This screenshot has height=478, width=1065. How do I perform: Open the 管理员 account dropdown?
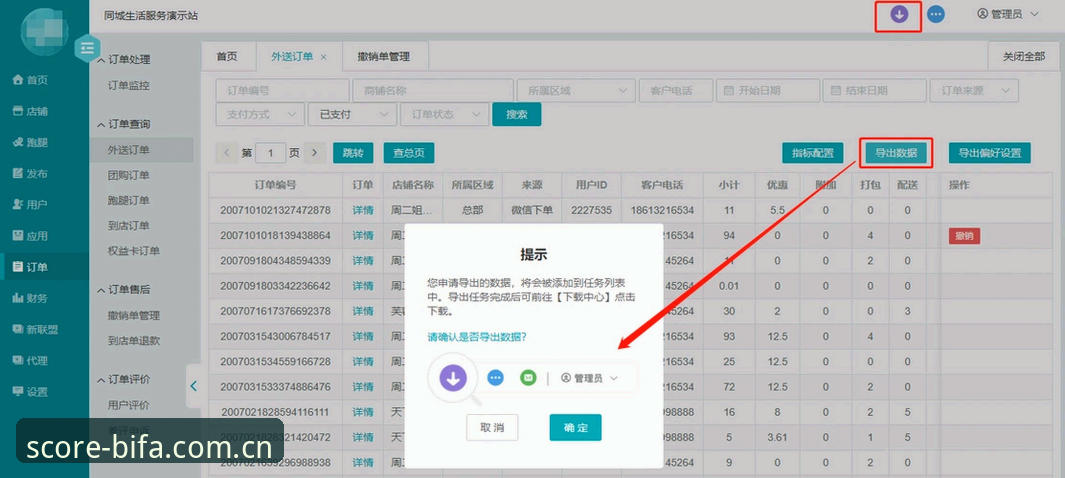click(1007, 14)
